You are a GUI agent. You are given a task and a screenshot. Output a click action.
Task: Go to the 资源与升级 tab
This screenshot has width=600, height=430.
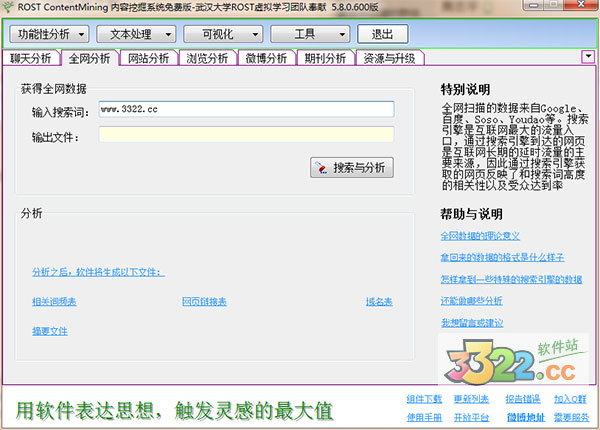click(390, 58)
